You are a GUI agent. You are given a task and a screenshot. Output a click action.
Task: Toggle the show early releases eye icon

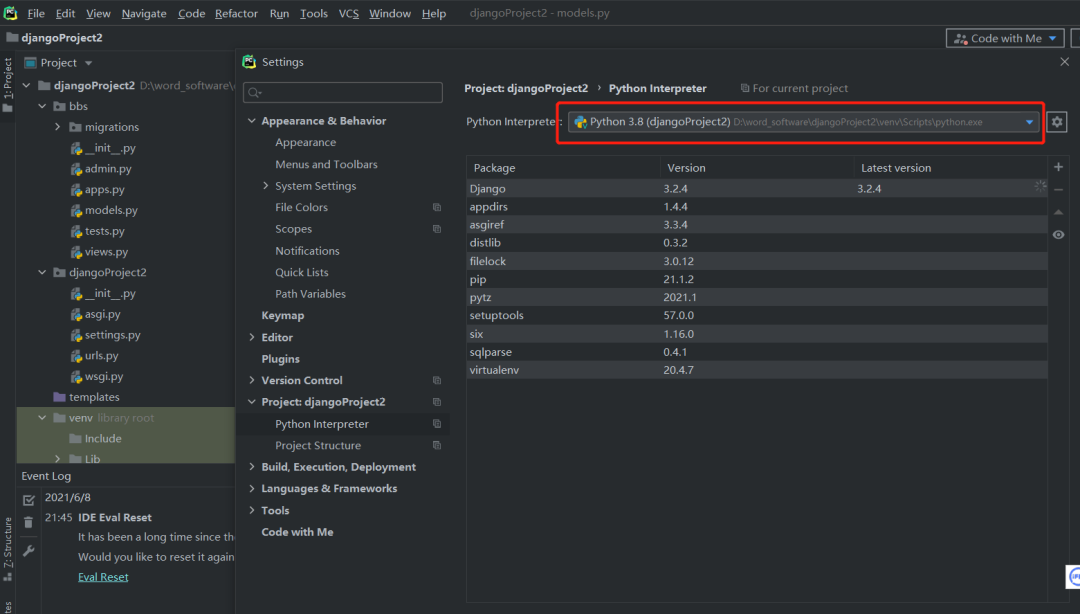tap(1059, 235)
